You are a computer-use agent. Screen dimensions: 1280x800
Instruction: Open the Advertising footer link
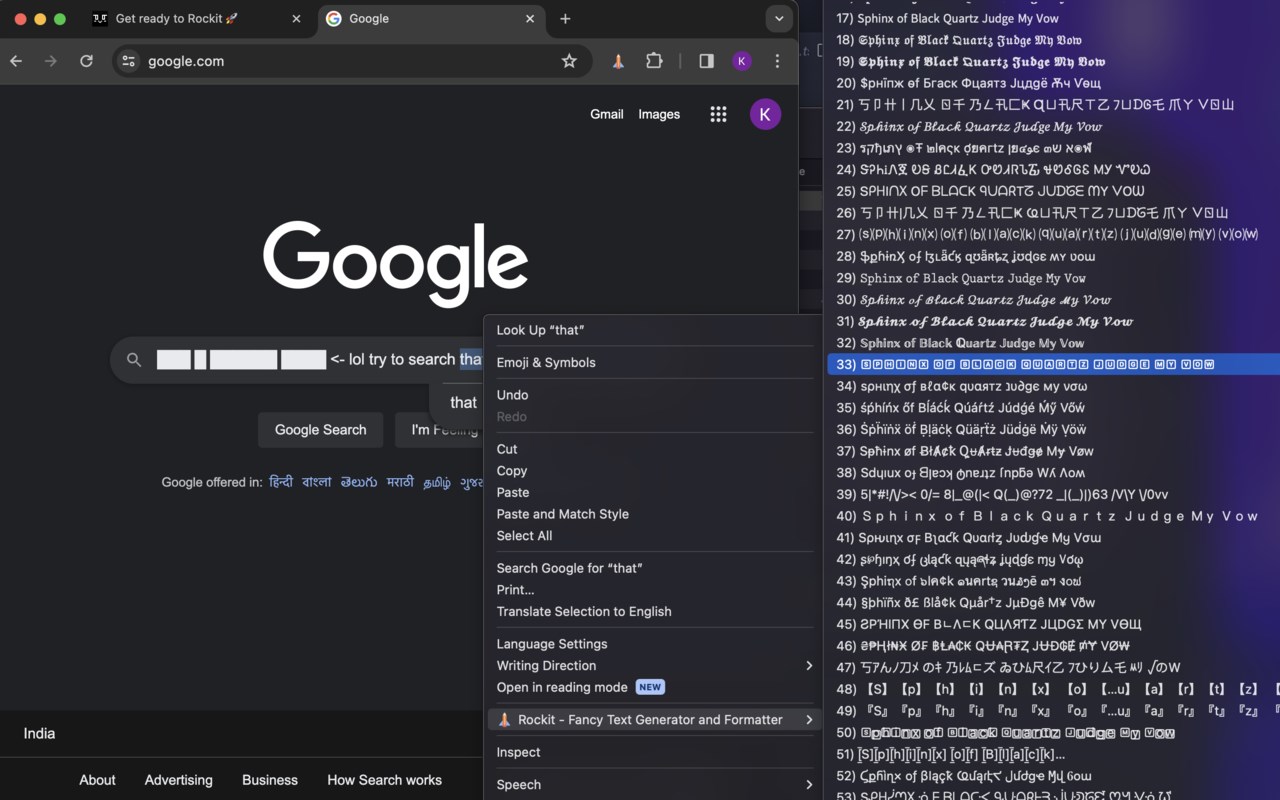click(179, 780)
